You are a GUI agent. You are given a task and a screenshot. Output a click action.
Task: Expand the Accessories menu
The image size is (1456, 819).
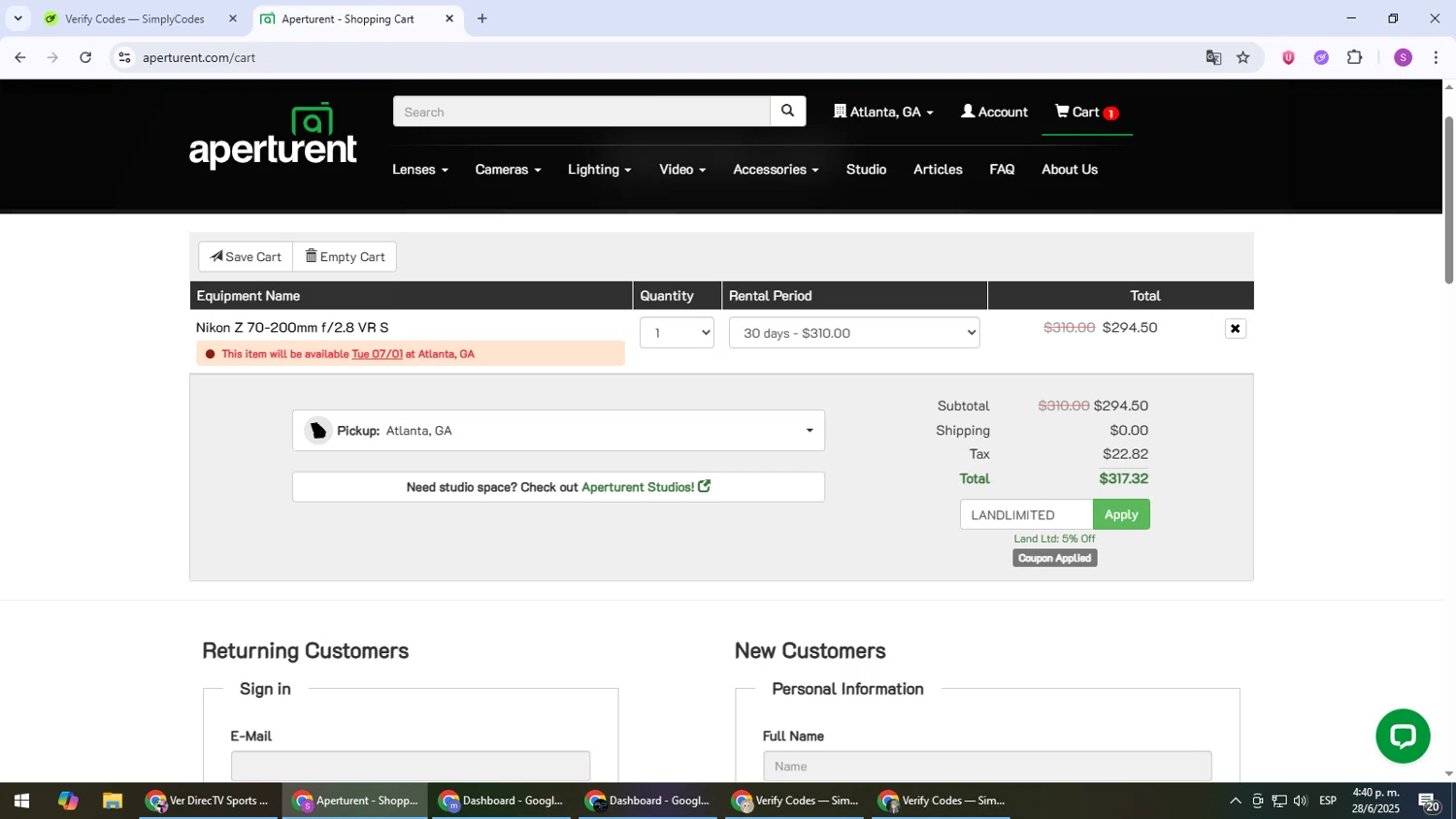pyautogui.click(x=776, y=170)
